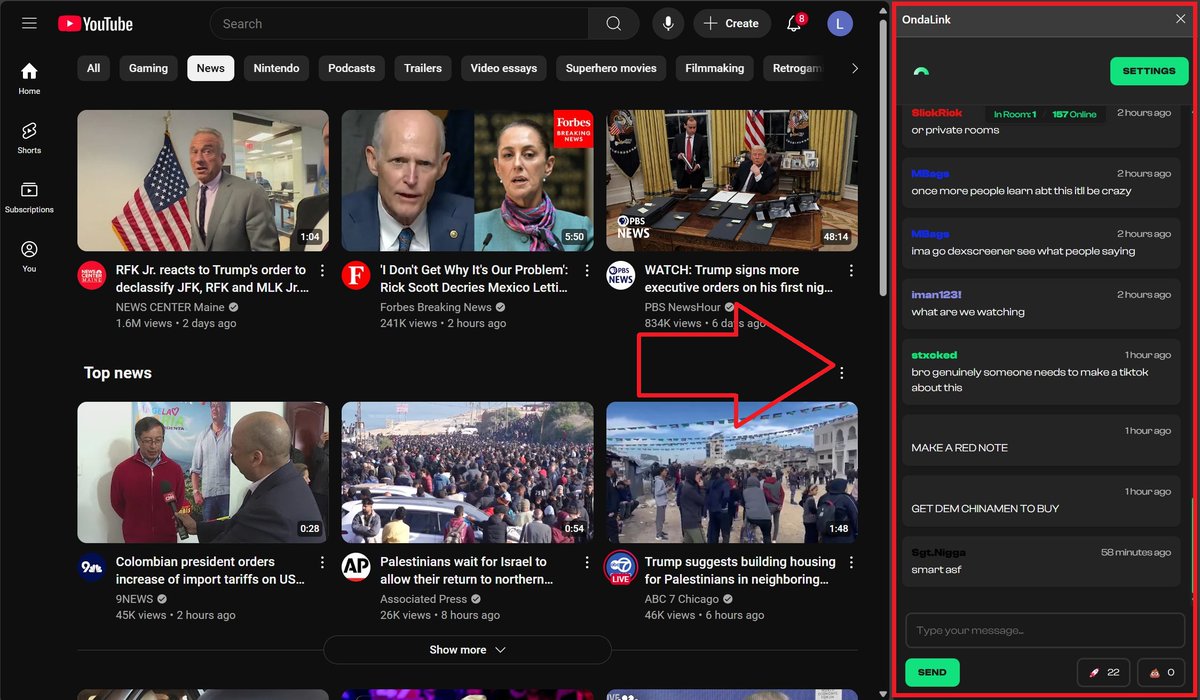Screen dimensions: 1200x700
Task: Close the OndaLink panel
Action: [x=1180, y=19]
